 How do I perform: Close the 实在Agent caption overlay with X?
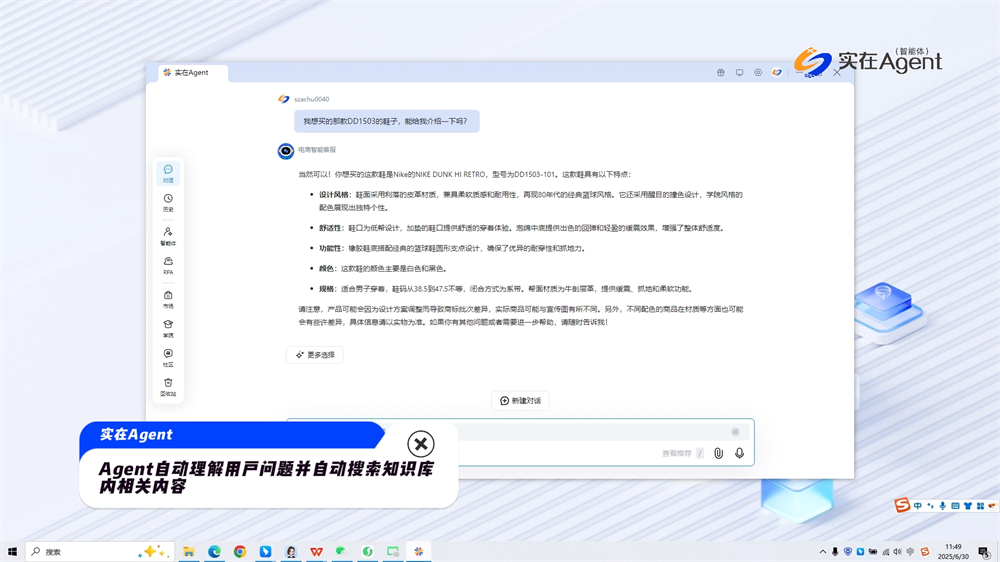pos(421,444)
